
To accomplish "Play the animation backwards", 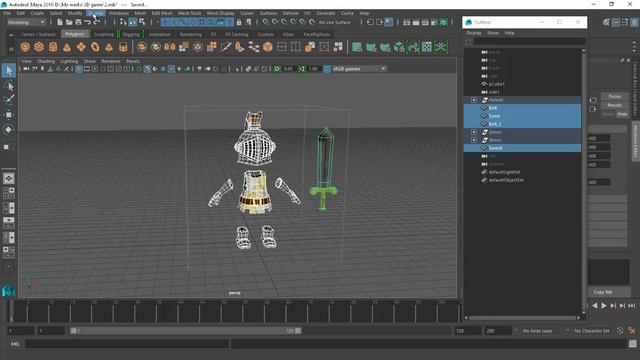I will click(x=595, y=306).
